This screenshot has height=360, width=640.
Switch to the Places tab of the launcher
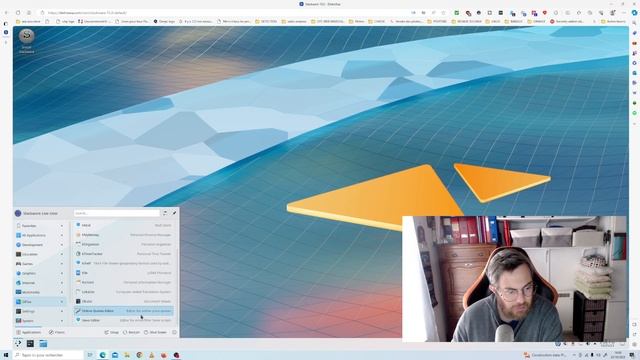tap(57, 332)
